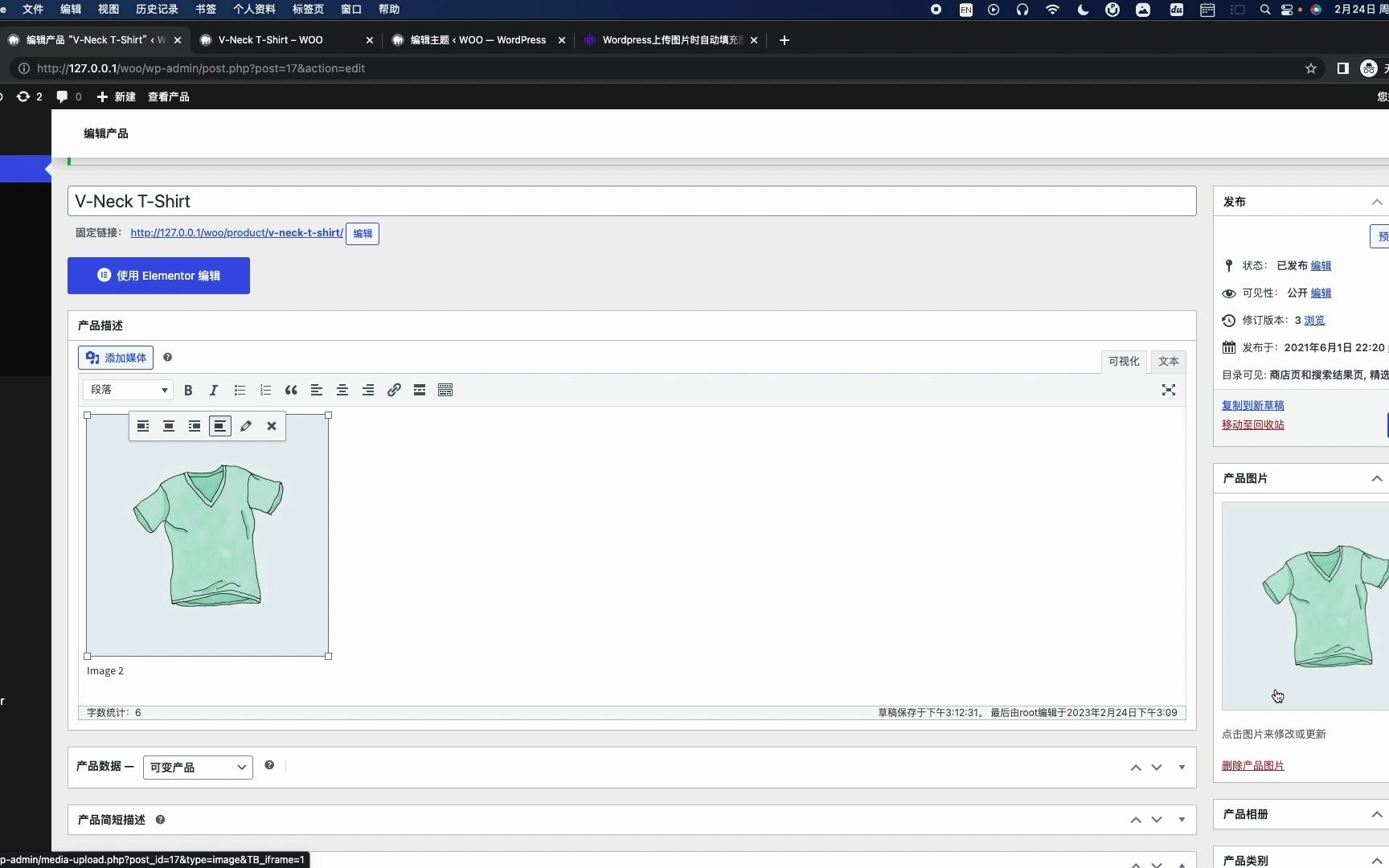Remove the image with X icon
The width and height of the screenshot is (1389, 868).
pos(272,426)
